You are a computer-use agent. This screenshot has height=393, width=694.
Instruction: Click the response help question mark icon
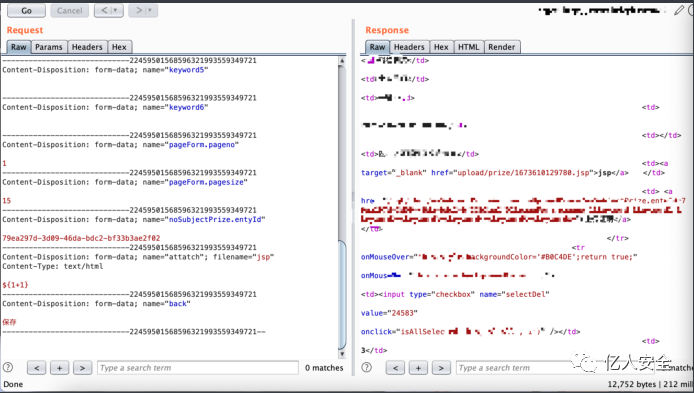tap(366, 367)
